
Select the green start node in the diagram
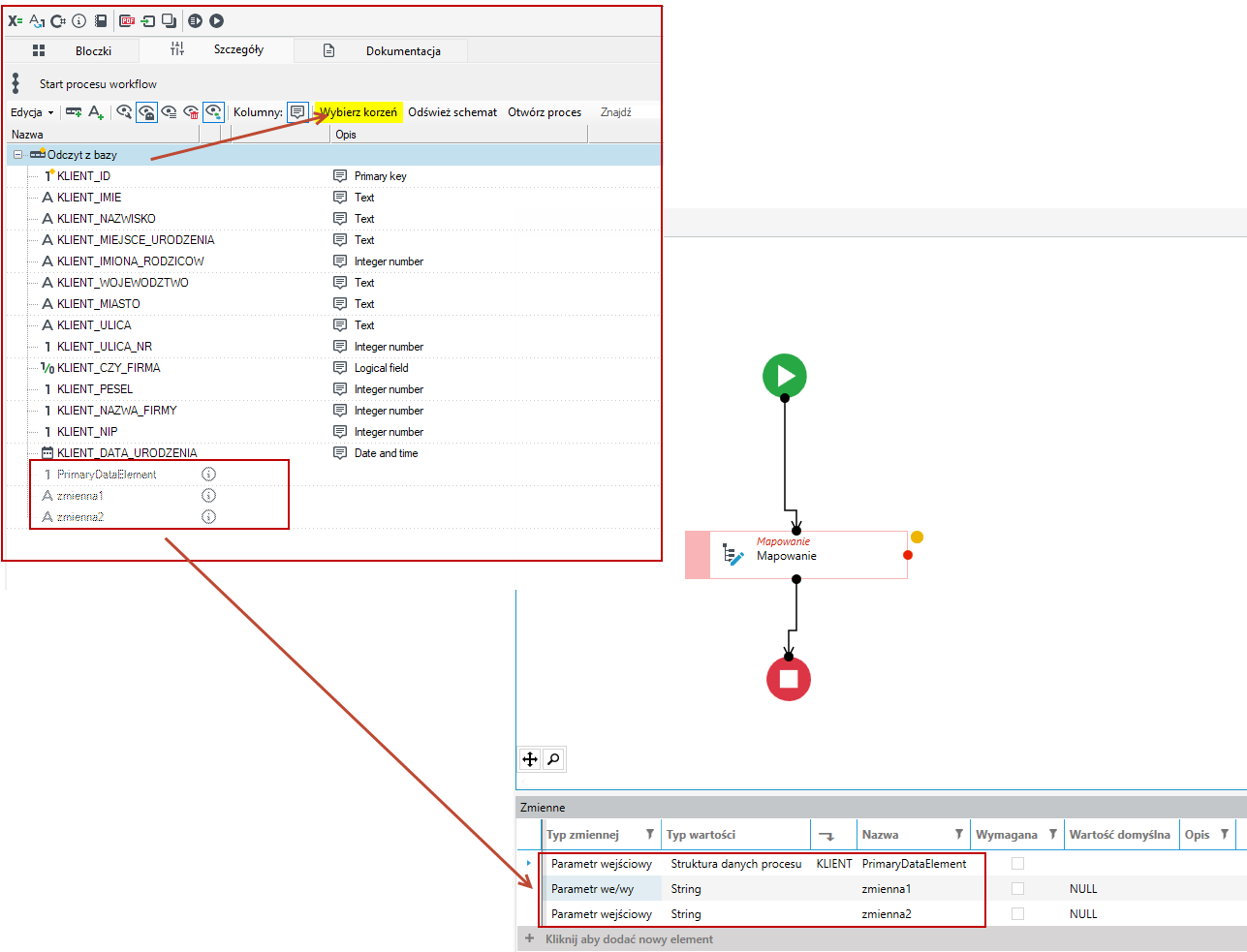click(x=785, y=376)
